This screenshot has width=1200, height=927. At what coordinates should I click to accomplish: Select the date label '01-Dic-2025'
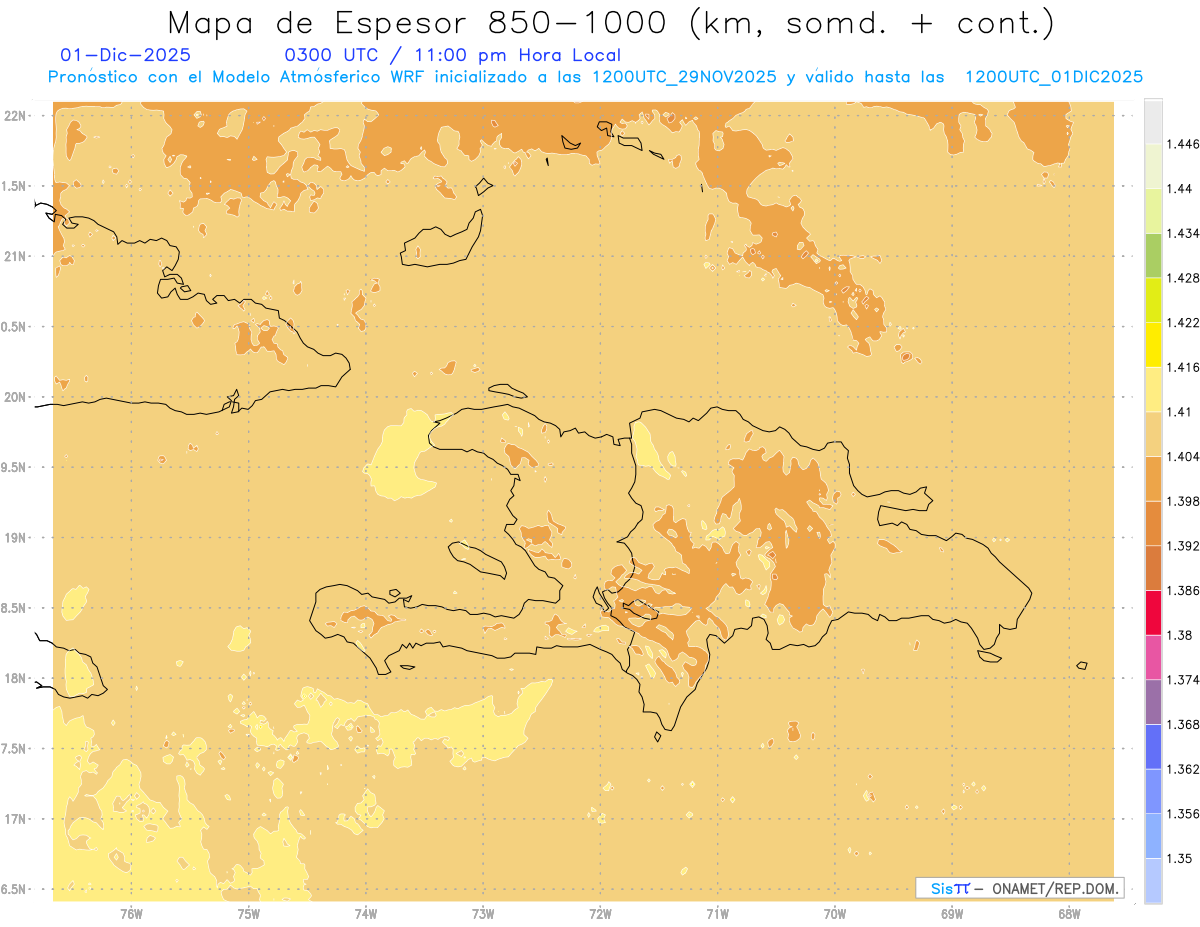tap(125, 55)
